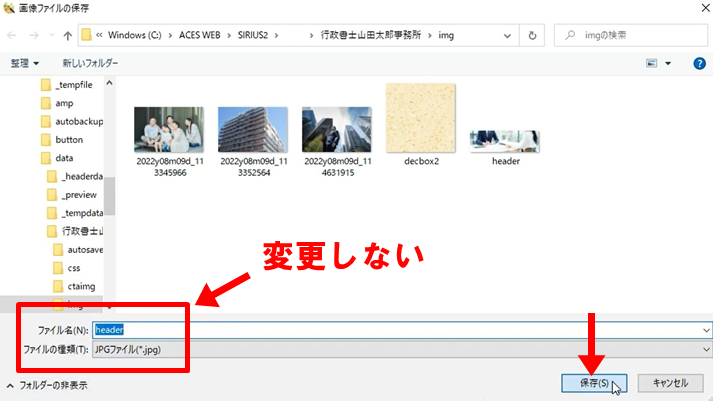The image size is (713, 401).
Task: Open the file type JPG dropdown
Action: point(706,348)
